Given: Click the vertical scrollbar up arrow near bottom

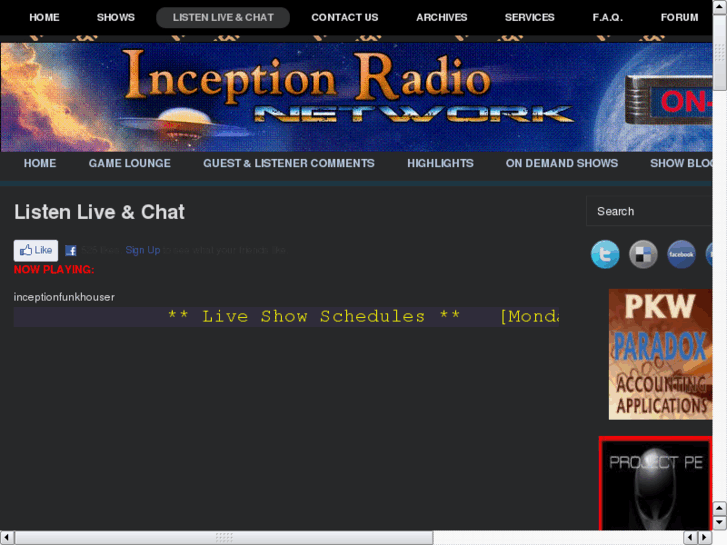Looking at the screenshot, I should click(720, 509).
